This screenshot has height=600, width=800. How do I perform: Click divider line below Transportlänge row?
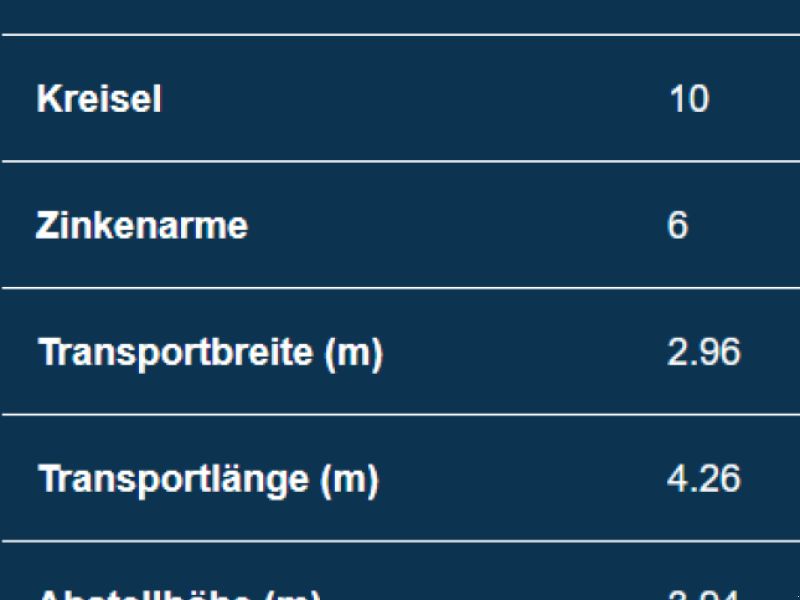click(x=400, y=541)
